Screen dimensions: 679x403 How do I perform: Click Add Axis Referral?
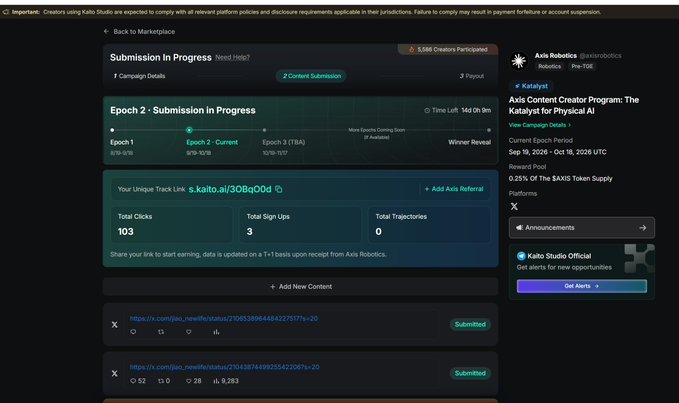(x=454, y=189)
